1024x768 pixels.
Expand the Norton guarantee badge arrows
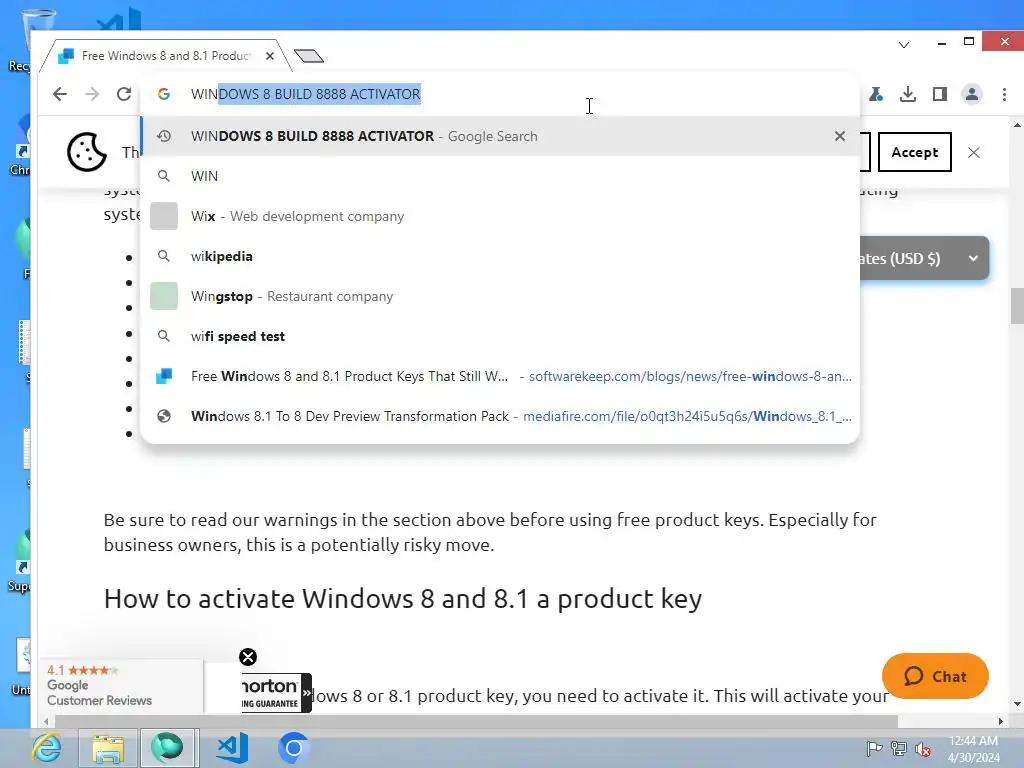pyautogui.click(x=306, y=693)
